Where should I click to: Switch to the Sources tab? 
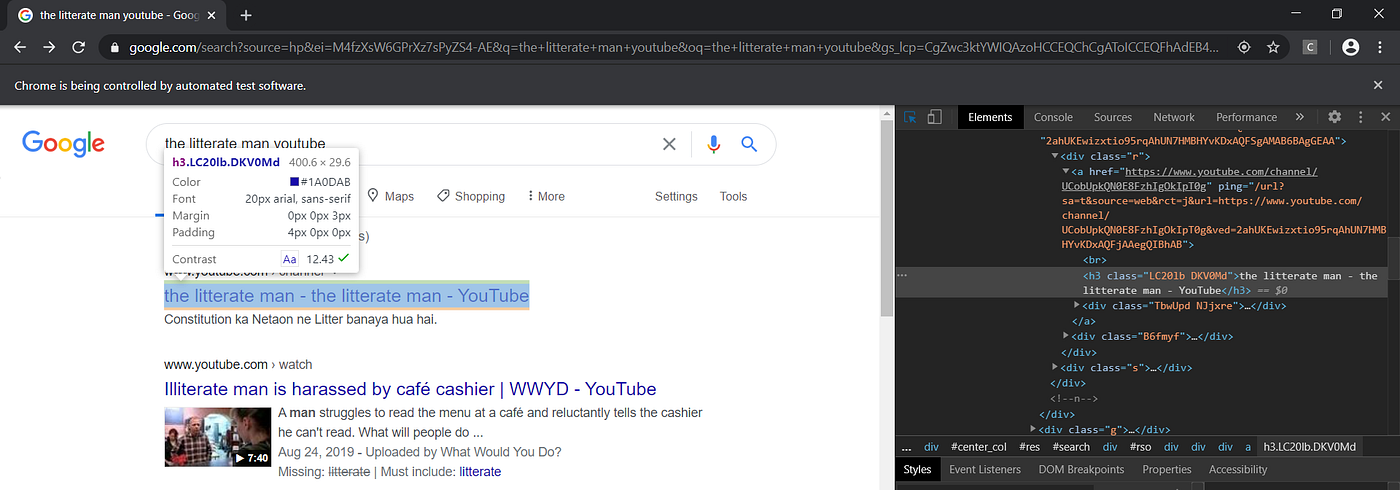click(x=1112, y=117)
